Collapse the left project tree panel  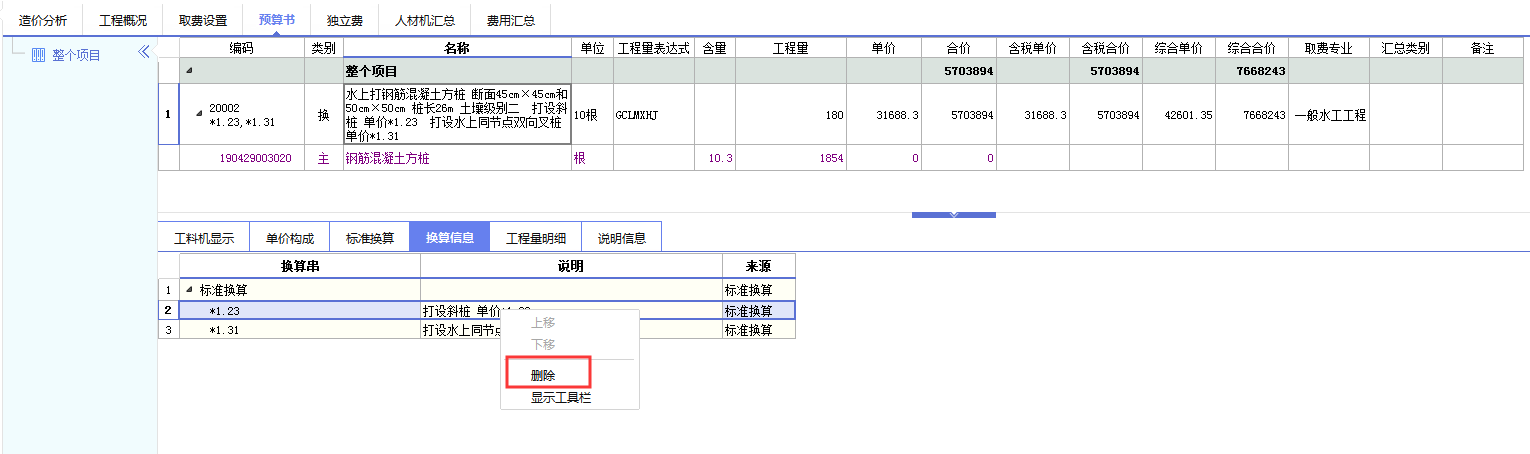(x=143, y=53)
